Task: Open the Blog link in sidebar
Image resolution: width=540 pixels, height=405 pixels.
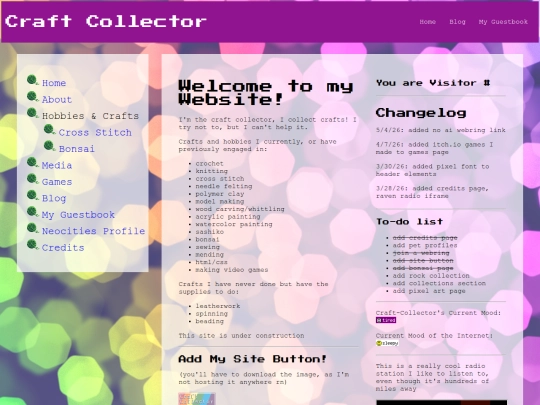Action: coord(54,198)
